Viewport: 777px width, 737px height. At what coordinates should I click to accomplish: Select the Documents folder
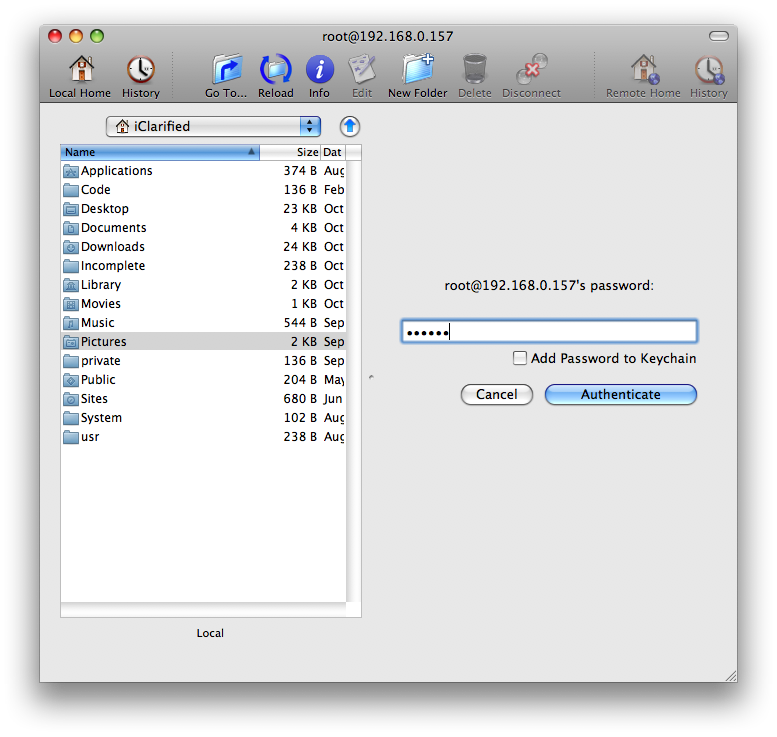click(x=113, y=228)
